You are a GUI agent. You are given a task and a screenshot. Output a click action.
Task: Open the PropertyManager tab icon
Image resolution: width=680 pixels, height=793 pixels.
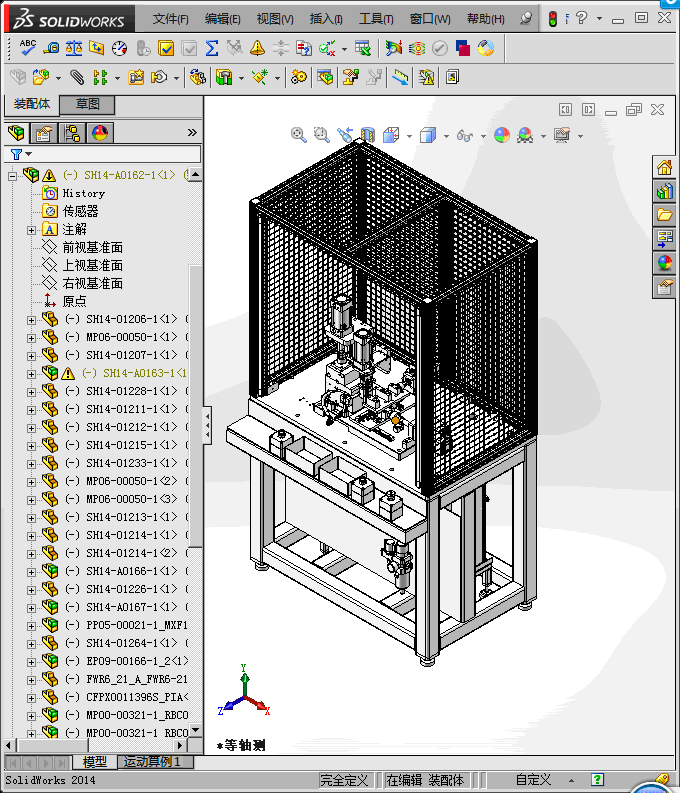[43, 133]
